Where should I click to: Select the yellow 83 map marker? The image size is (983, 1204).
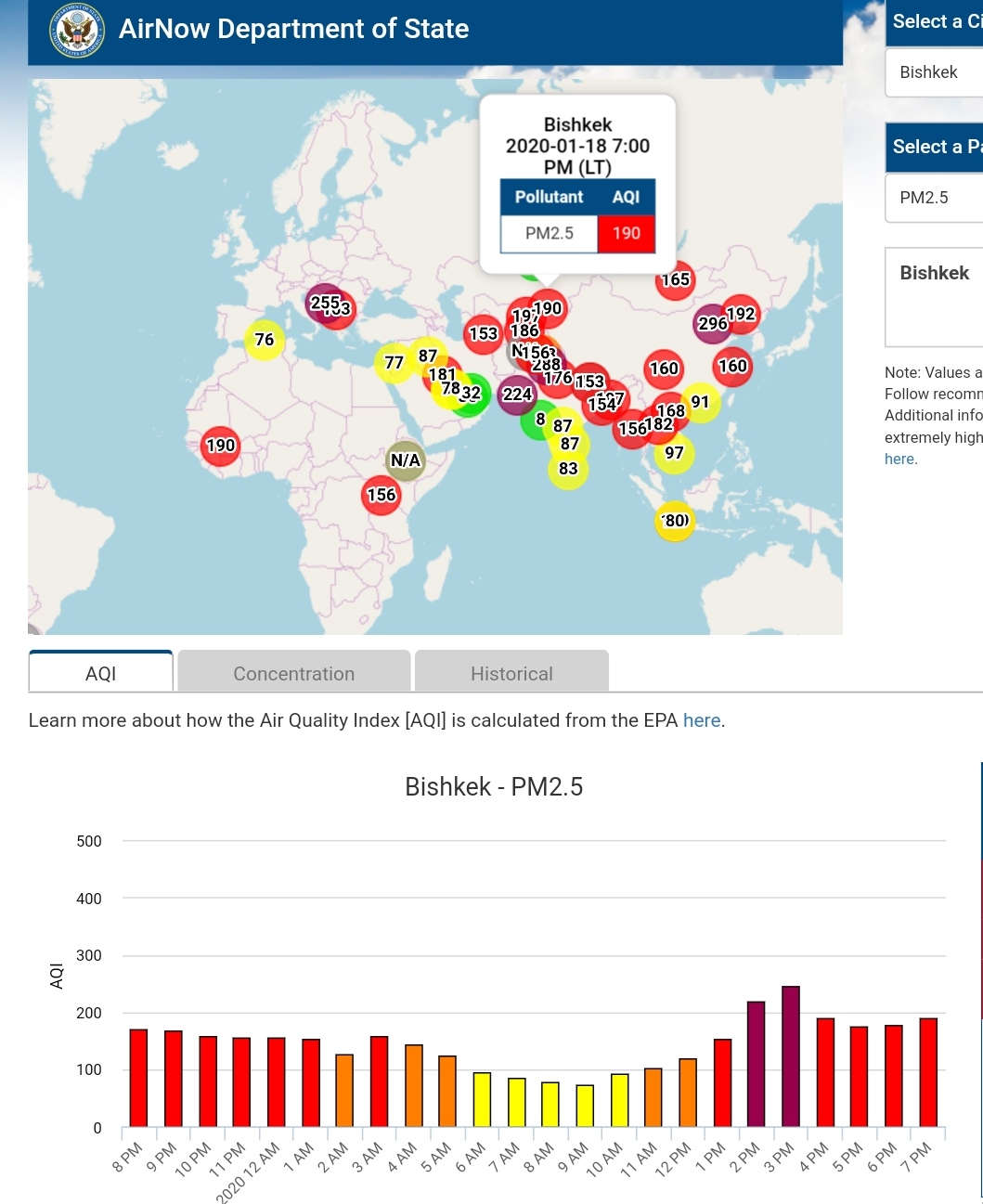coord(568,470)
